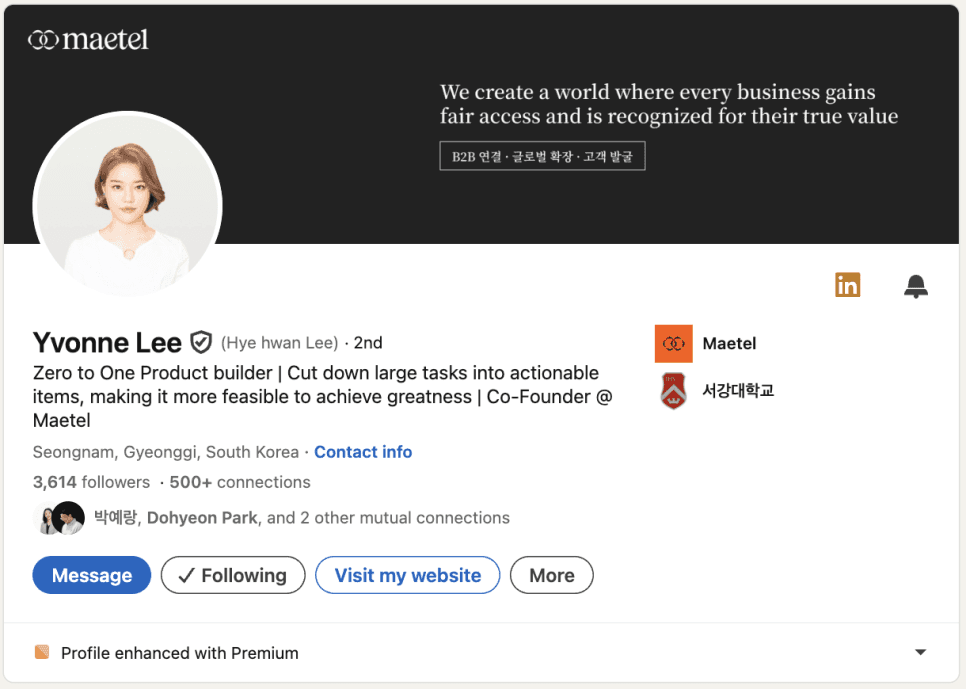
Task: Open the Contact info link
Action: [363, 452]
